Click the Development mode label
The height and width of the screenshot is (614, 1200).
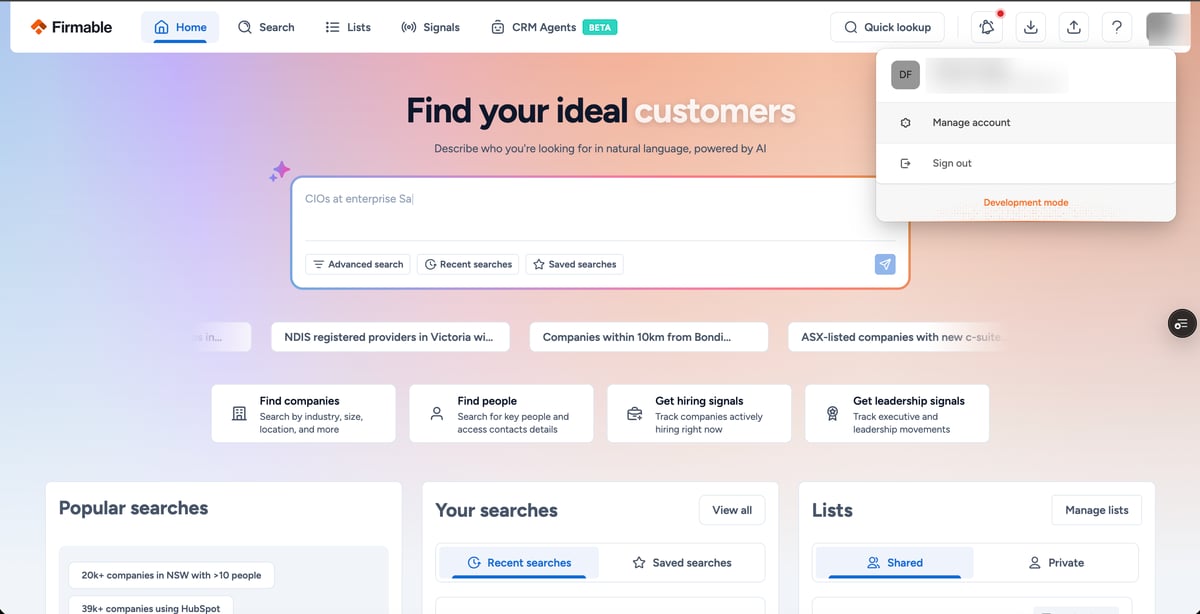tap(1025, 203)
